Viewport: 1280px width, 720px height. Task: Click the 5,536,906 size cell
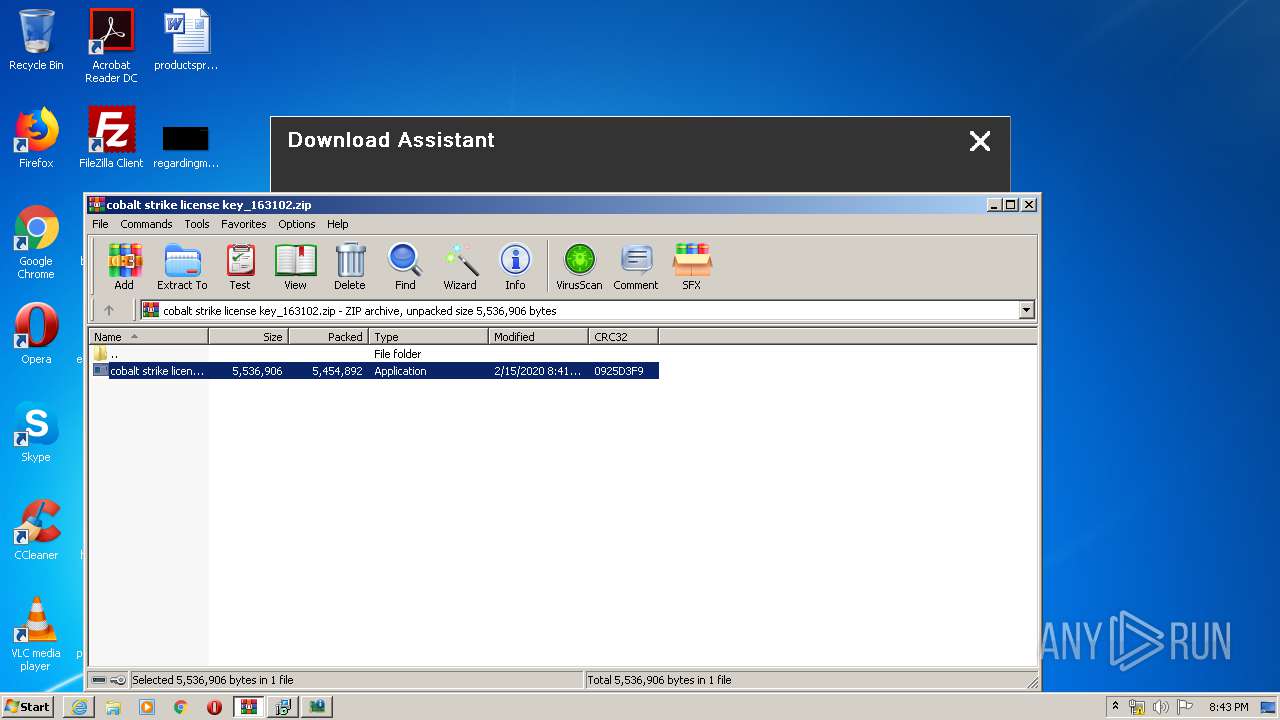[257, 371]
